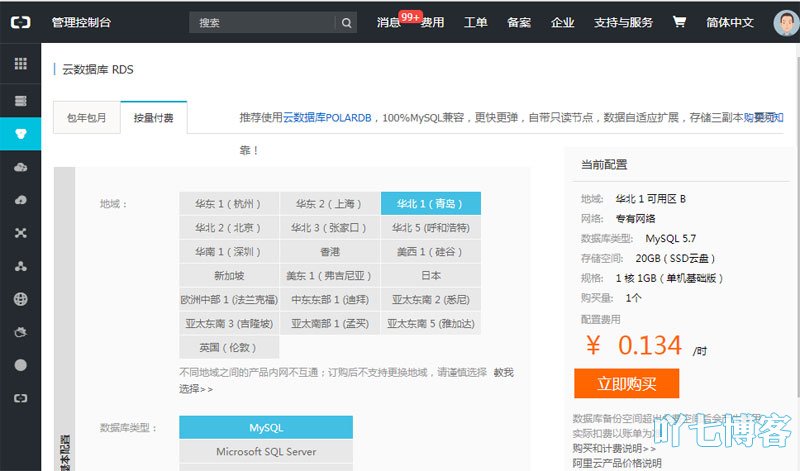
Task: Open the globe domain sidebar icon
Action: (x=20, y=299)
